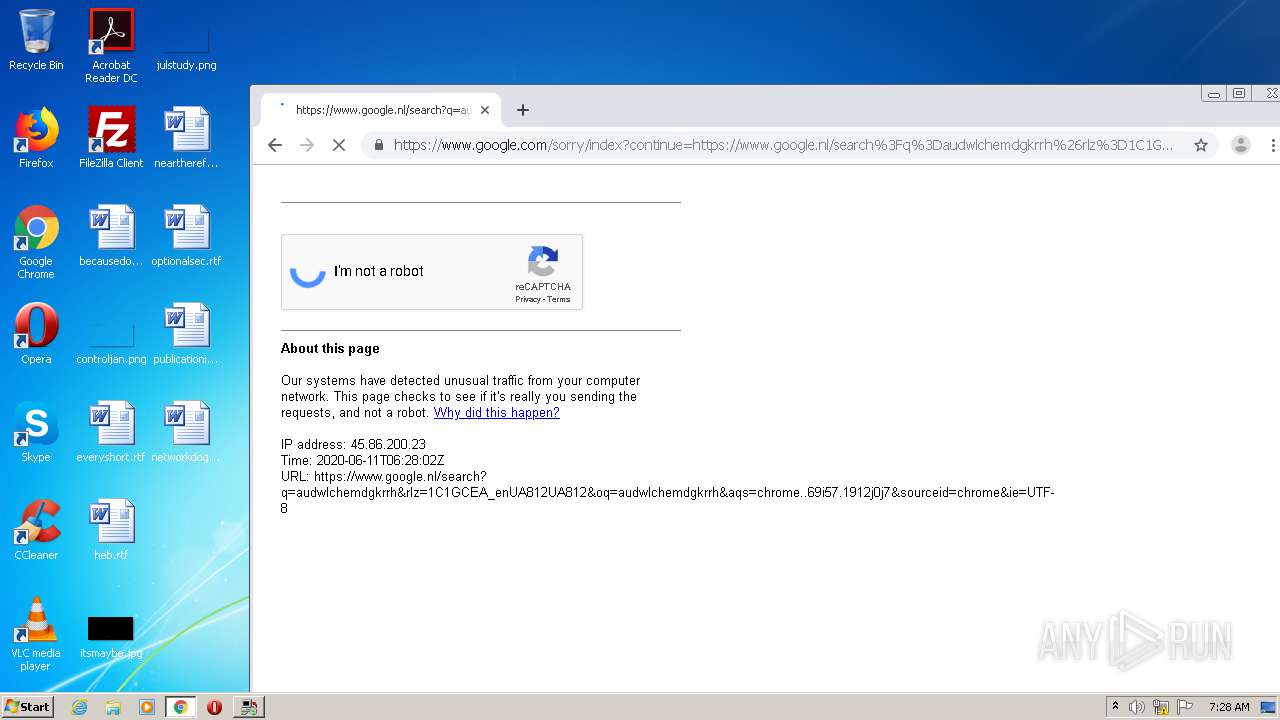Open a new tab with plus button
The height and width of the screenshot is (720, 1280).
pos(522,110)
